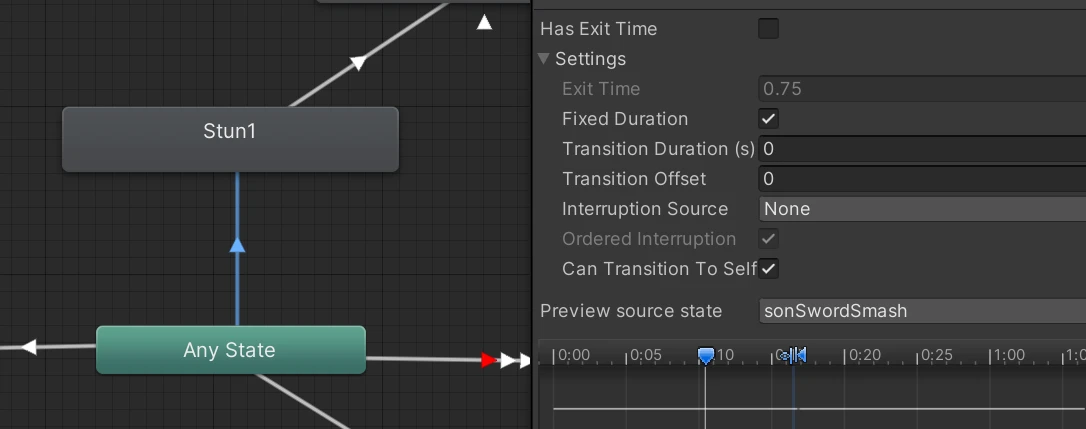The width and height of the screenshot is (1086, 429).
Task: Click the Transition Duration input field
Action: (x=920, y=149)
